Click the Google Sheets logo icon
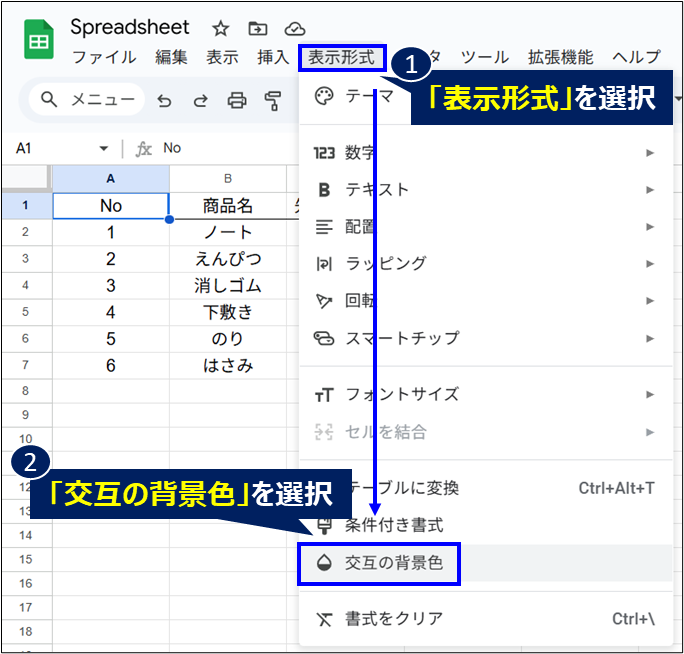This screenshot has height=654, width=684. coord(38,40)
